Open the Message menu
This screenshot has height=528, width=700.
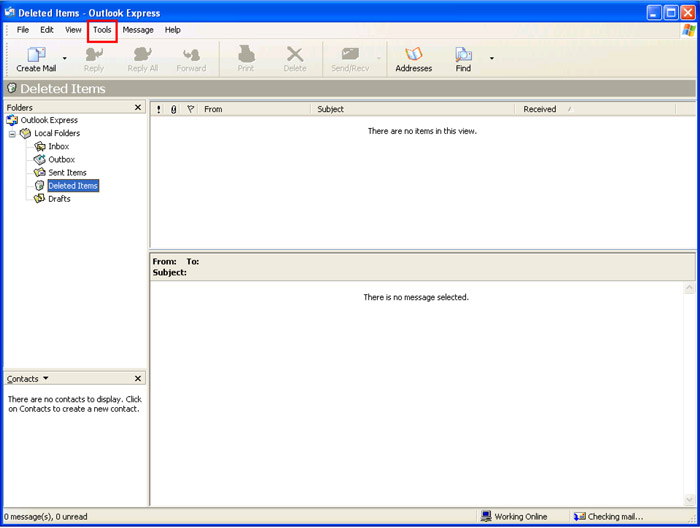[138, 30]
